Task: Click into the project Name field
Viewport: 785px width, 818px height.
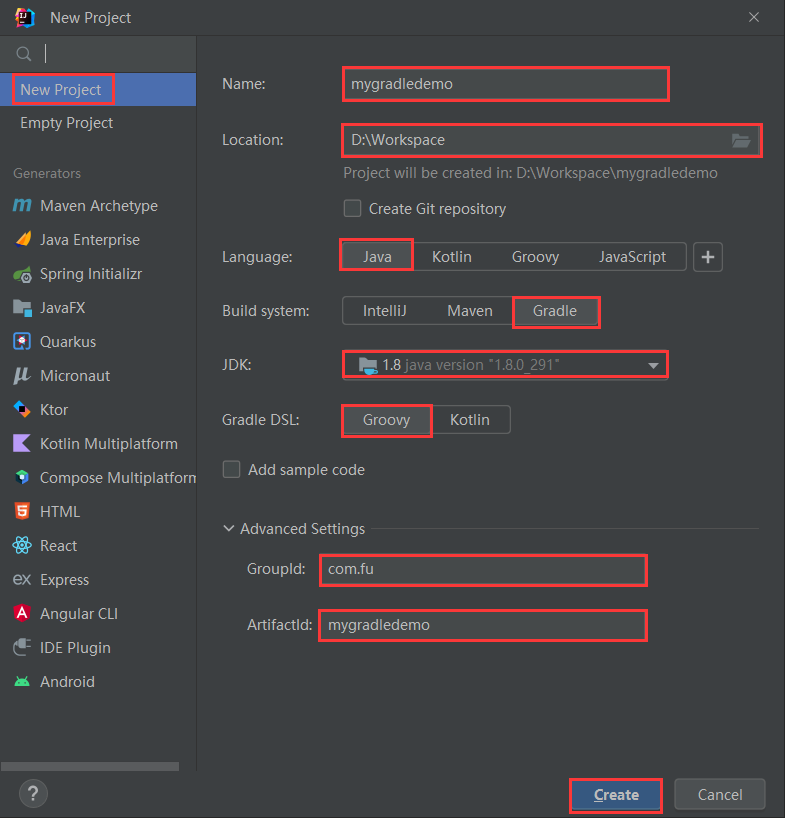Action: click(505, 84)
